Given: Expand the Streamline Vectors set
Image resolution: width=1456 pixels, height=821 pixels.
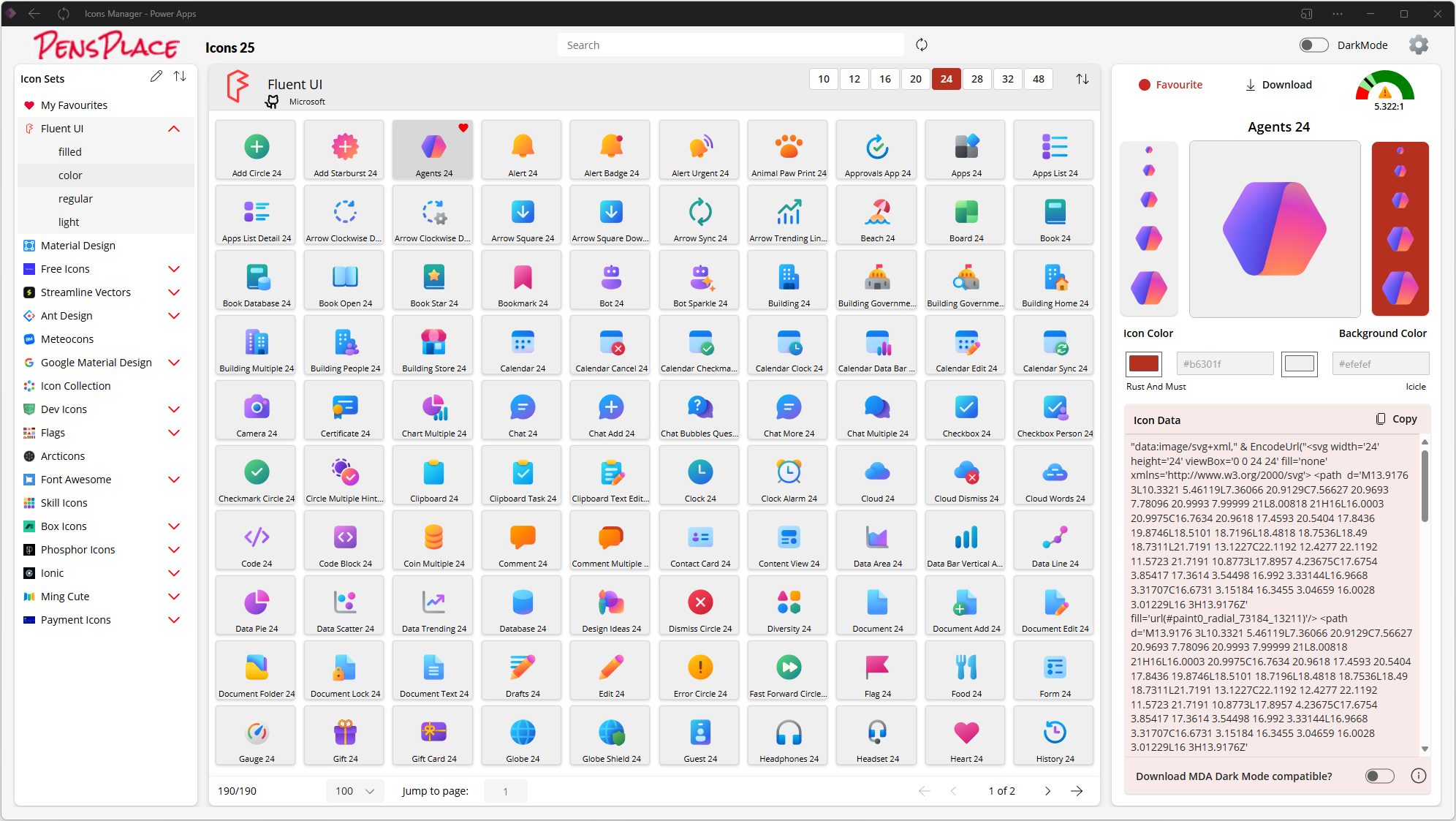Looking at the screenshot, I should 174,292.
